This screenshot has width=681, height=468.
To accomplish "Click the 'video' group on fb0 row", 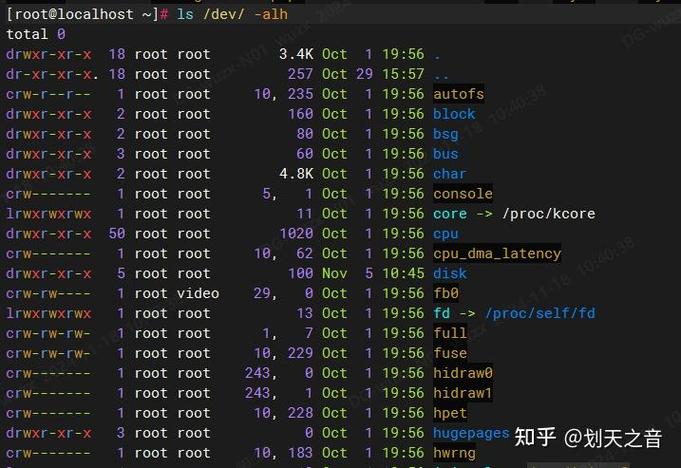I will pos(198,293).
